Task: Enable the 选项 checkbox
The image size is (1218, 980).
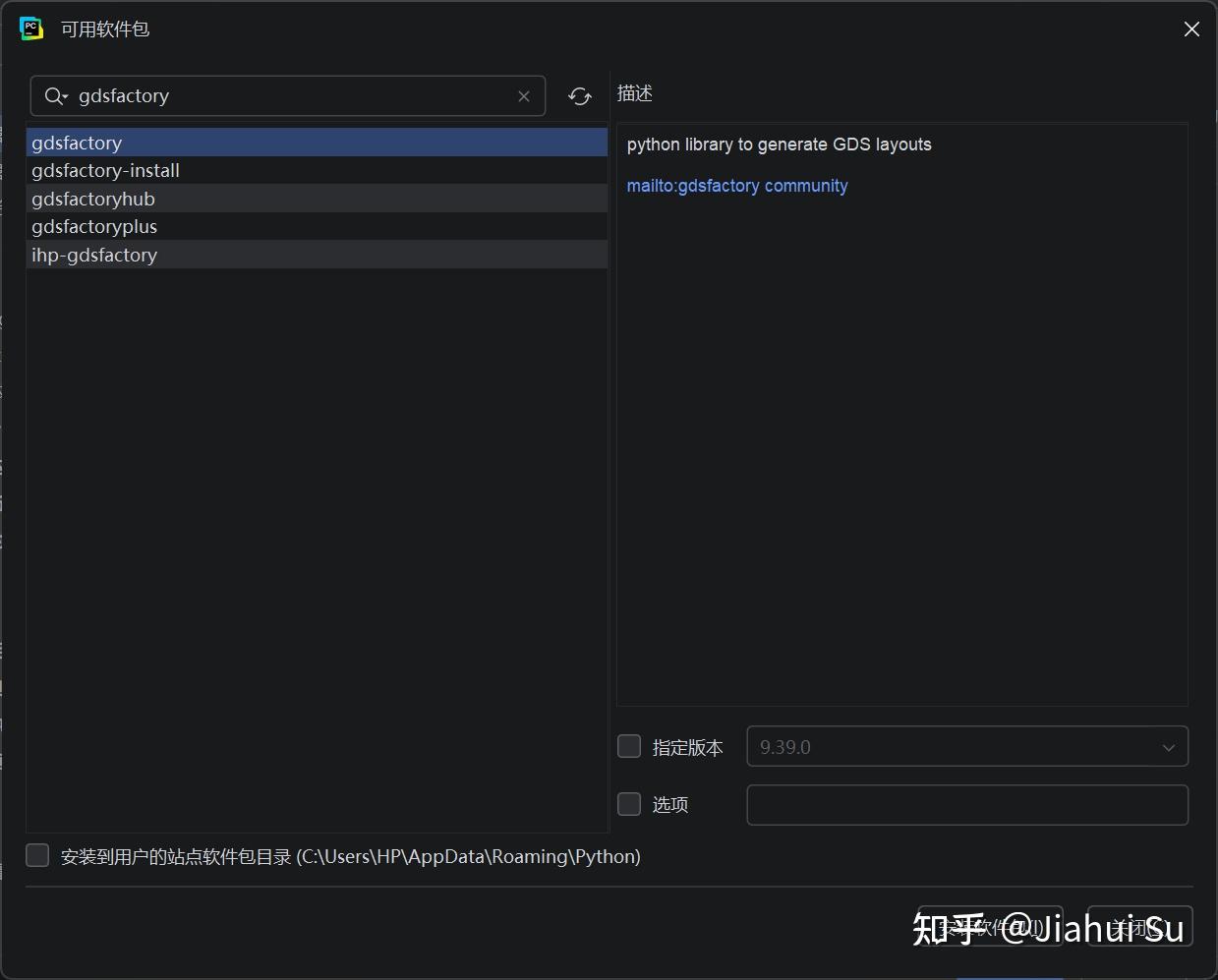Action: [629, 804]
